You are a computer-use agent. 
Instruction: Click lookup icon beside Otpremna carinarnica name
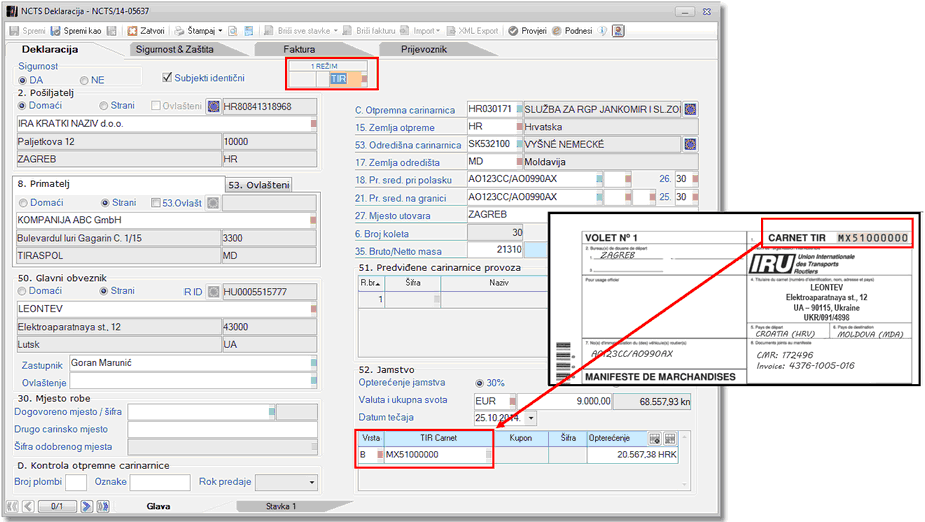click(x=690, y=109)
